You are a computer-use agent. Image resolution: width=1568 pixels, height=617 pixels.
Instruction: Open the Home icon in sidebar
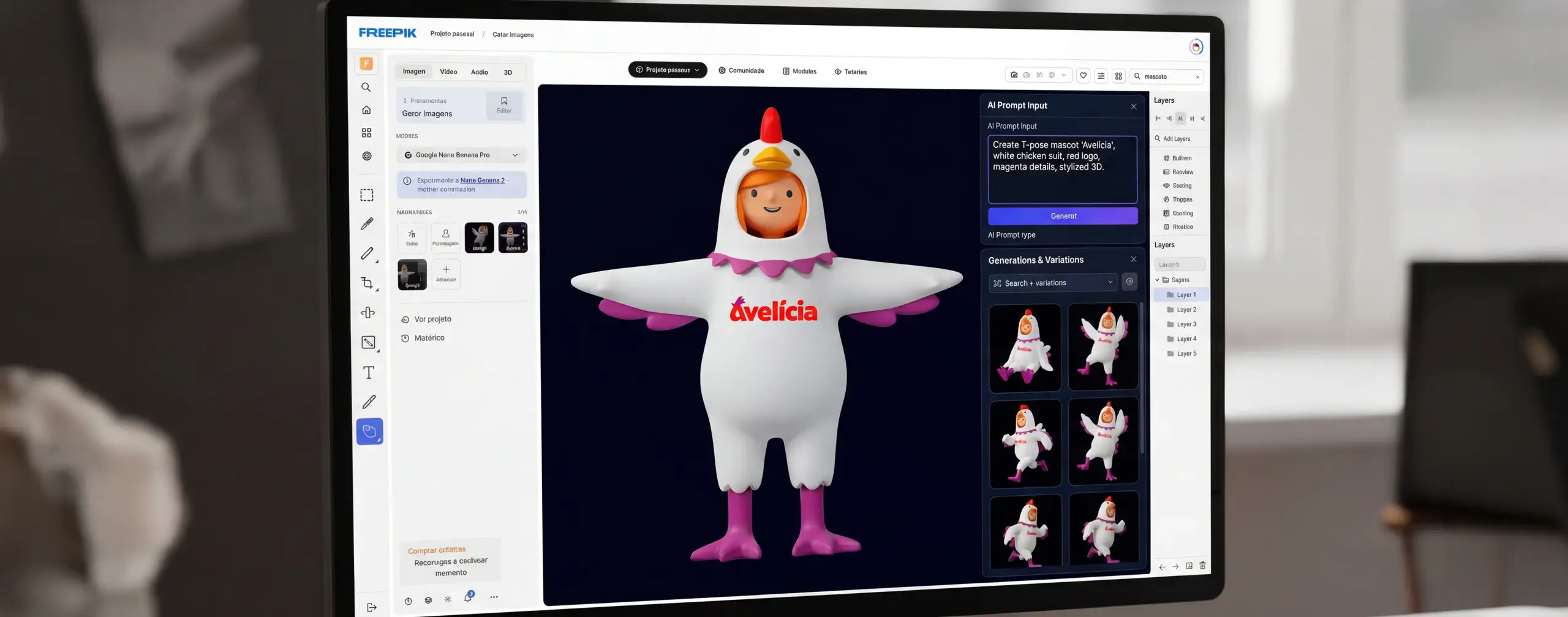[x=366, y=110]
